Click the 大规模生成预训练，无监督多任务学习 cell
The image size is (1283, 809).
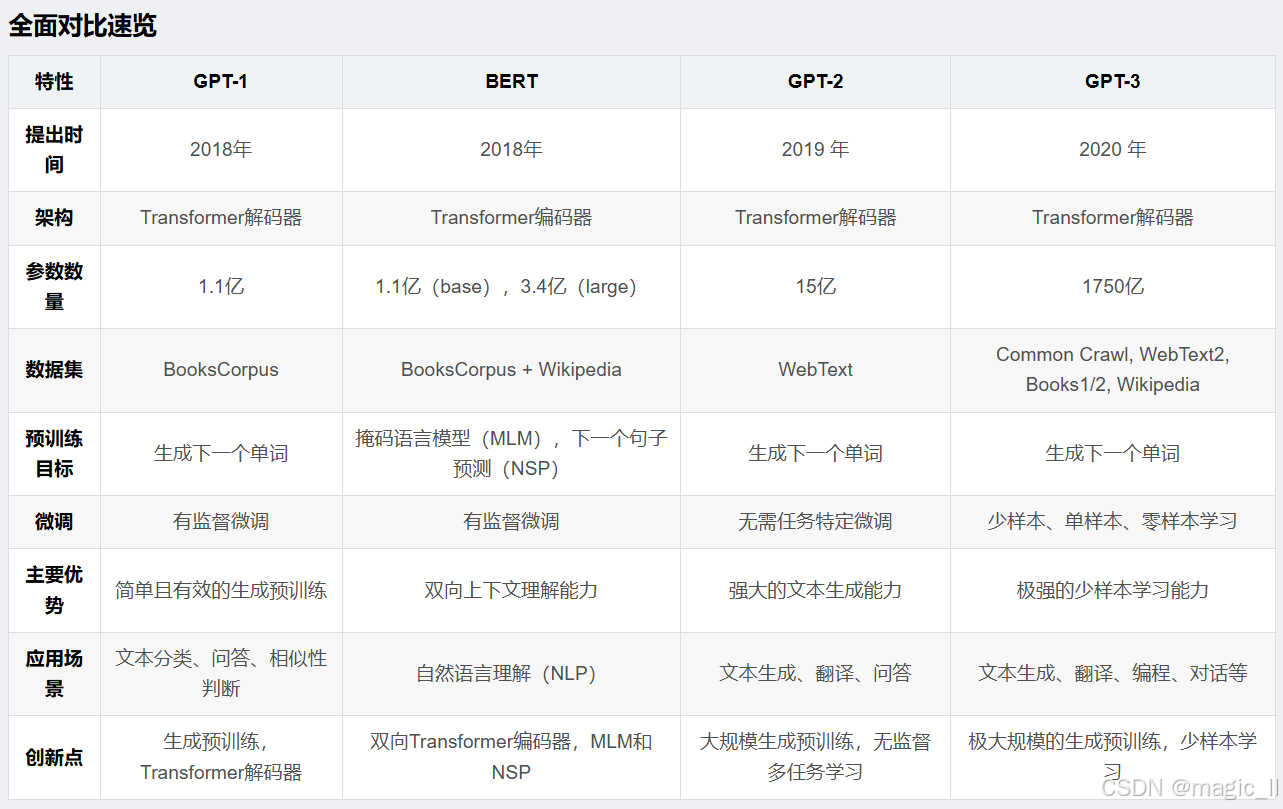tap(815, 758)
